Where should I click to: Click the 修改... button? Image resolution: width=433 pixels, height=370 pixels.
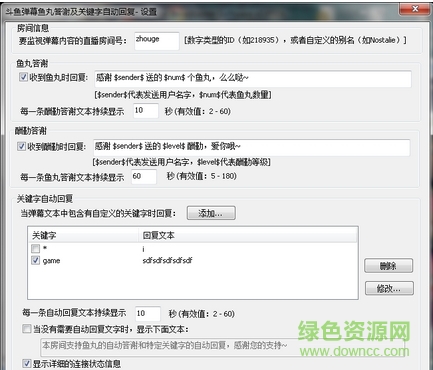pos(389,288)
